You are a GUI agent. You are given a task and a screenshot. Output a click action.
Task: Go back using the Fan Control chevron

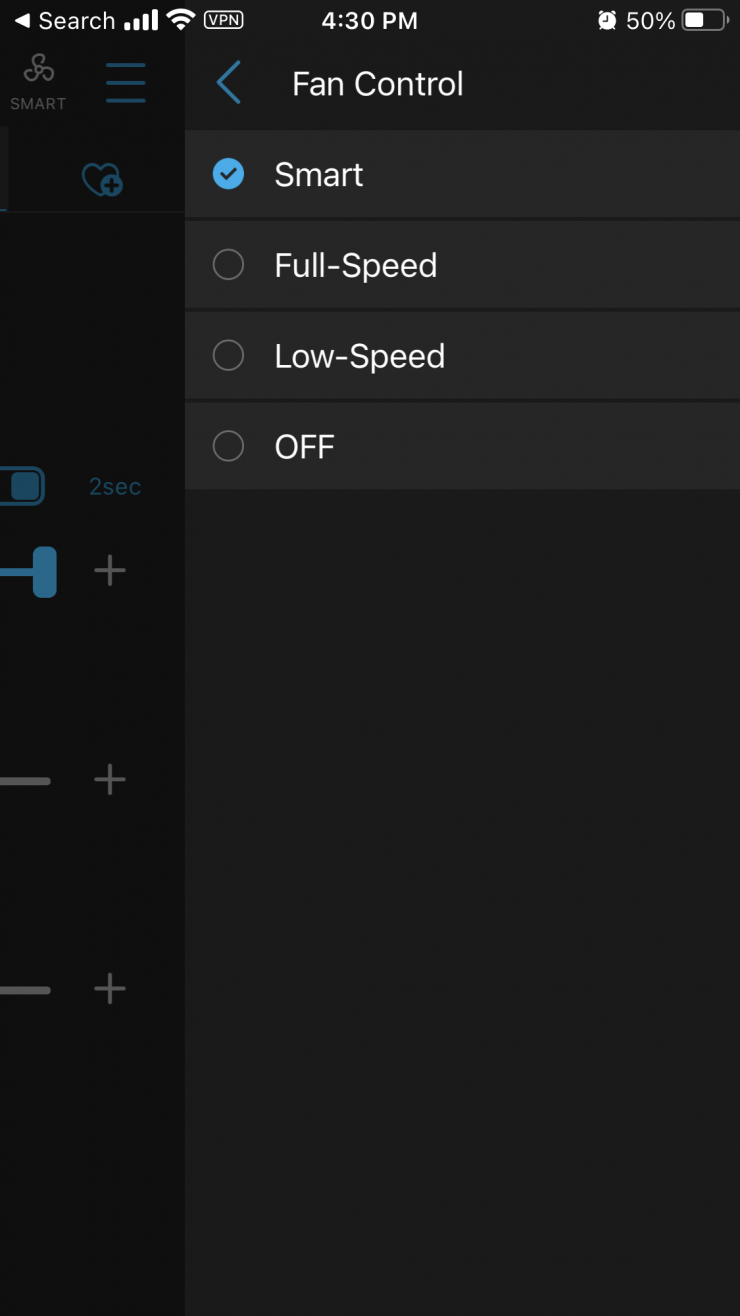229,83
